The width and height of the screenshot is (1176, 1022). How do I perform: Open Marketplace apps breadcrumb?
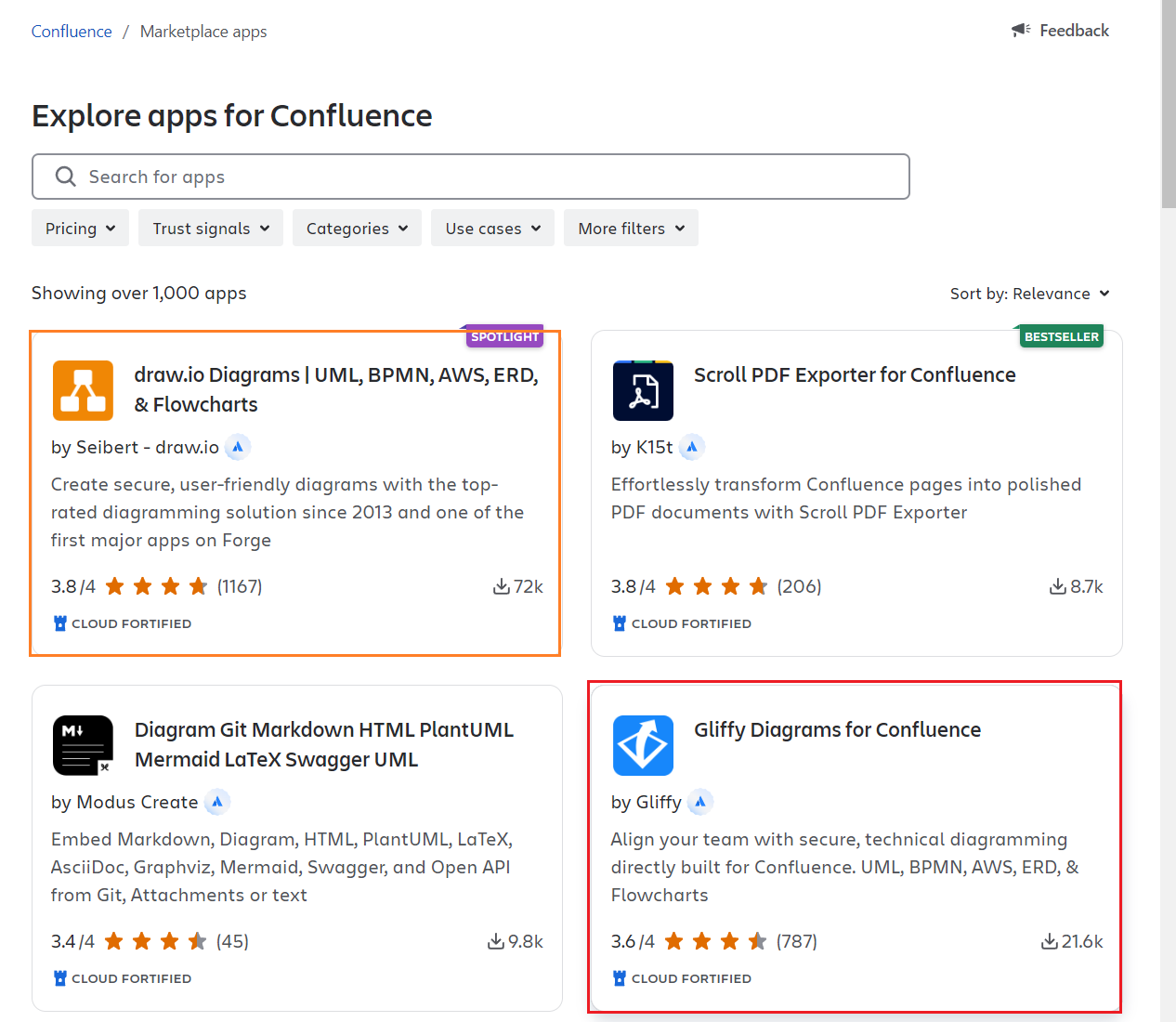(203, 32)
